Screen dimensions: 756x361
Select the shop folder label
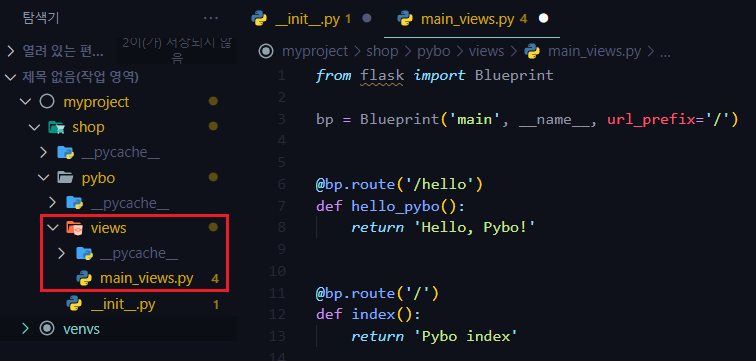coord(88,127)
